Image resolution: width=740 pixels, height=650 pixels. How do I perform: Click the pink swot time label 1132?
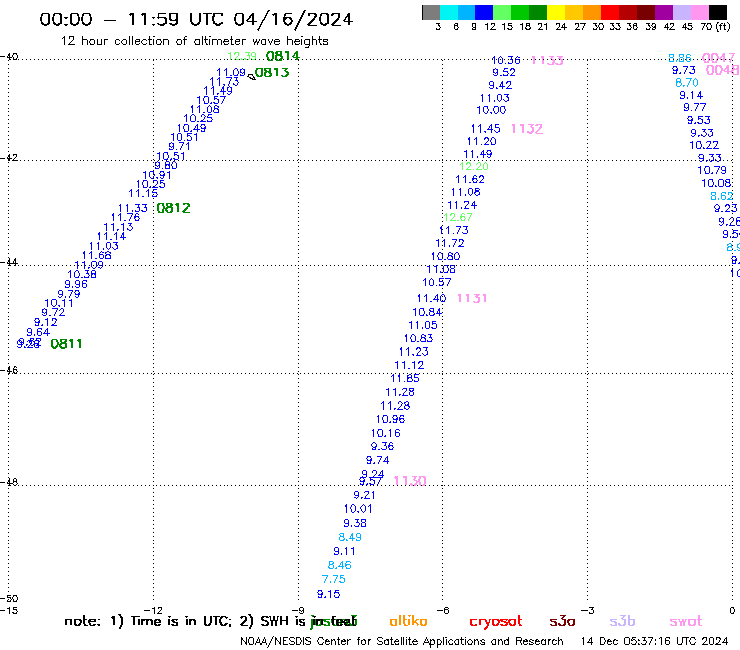click(x=527, y=129)
